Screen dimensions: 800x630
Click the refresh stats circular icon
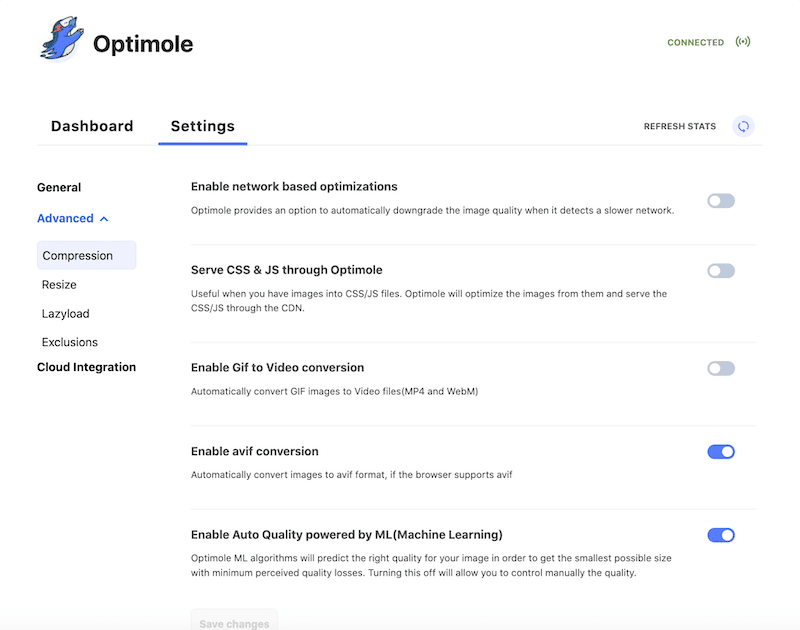pyautogui.click(x=743, y=126)
